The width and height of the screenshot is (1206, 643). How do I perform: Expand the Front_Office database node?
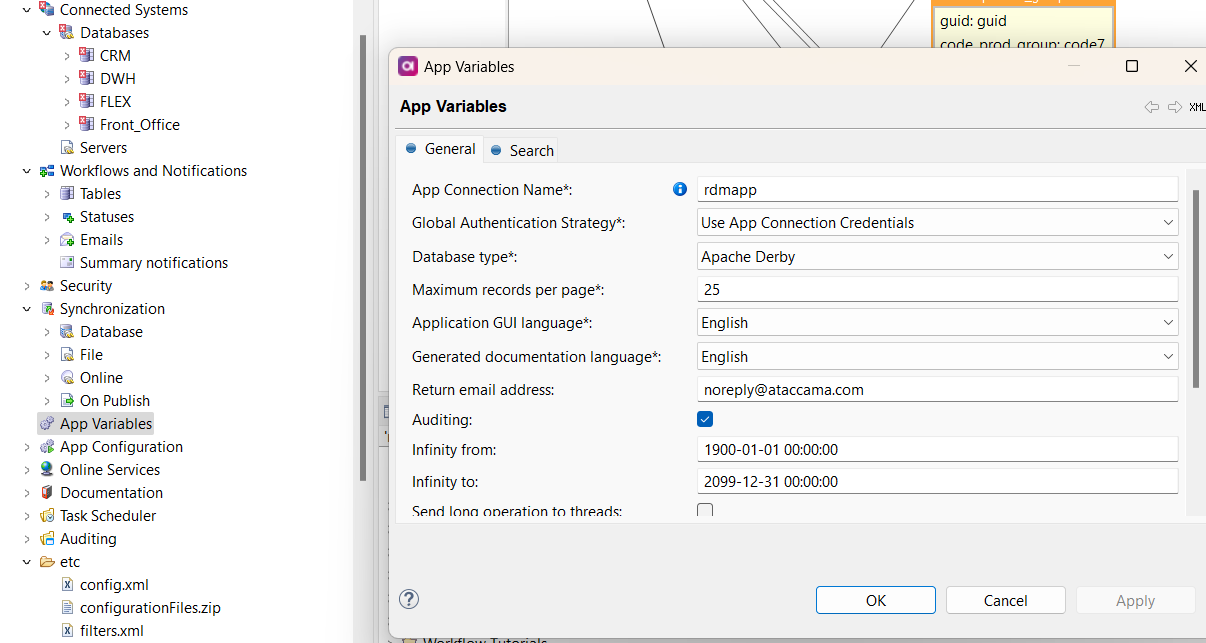[66, 125]
